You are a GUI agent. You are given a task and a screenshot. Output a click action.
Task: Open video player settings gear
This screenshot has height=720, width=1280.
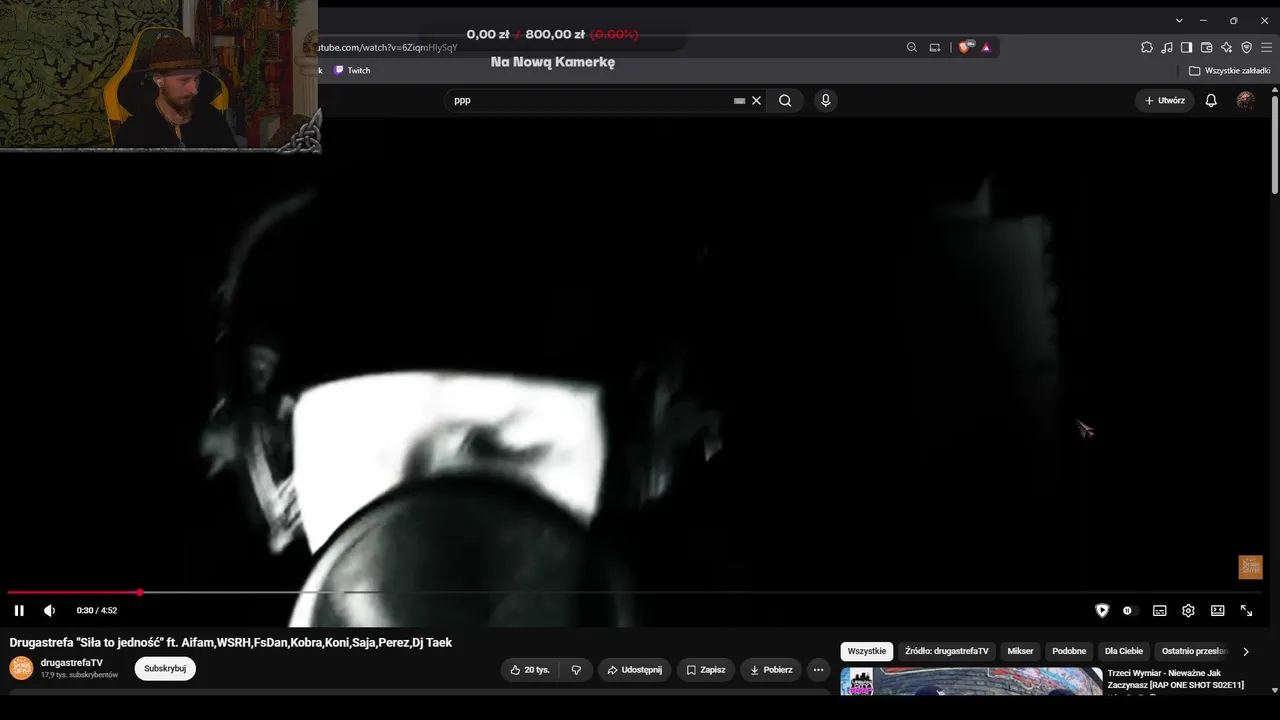[1188, 610]
